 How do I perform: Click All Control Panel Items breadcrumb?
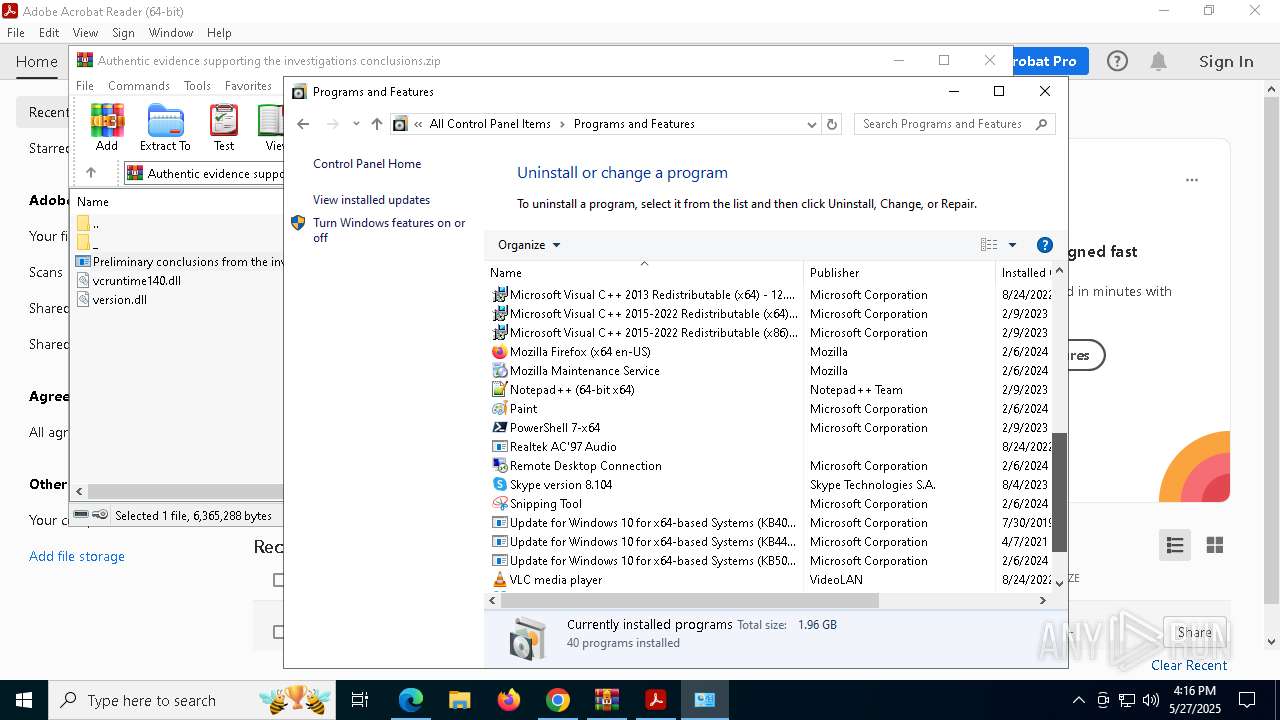(x=490, y=124)
